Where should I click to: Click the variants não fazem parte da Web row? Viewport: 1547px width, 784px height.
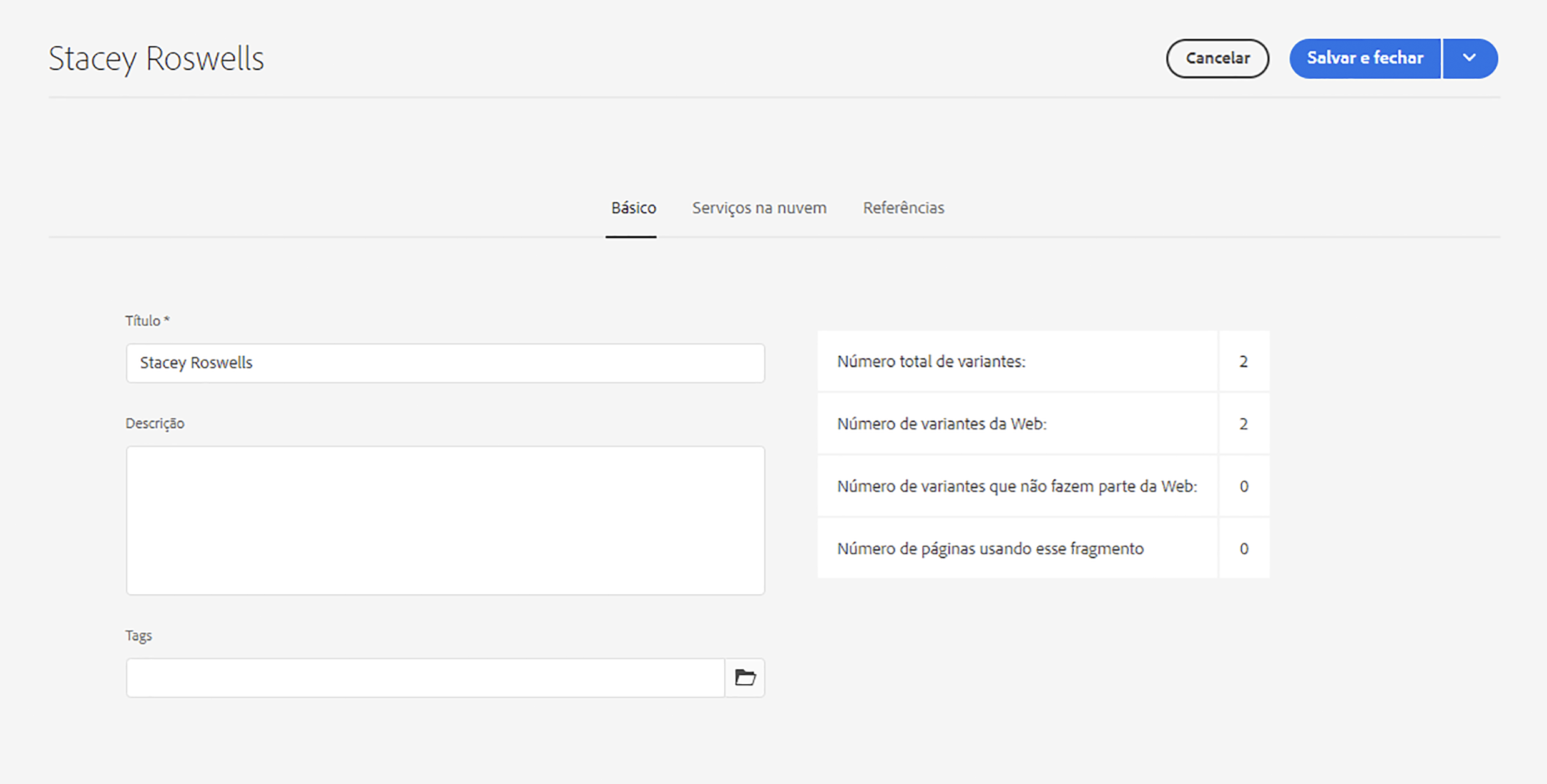coord(1016,486)
